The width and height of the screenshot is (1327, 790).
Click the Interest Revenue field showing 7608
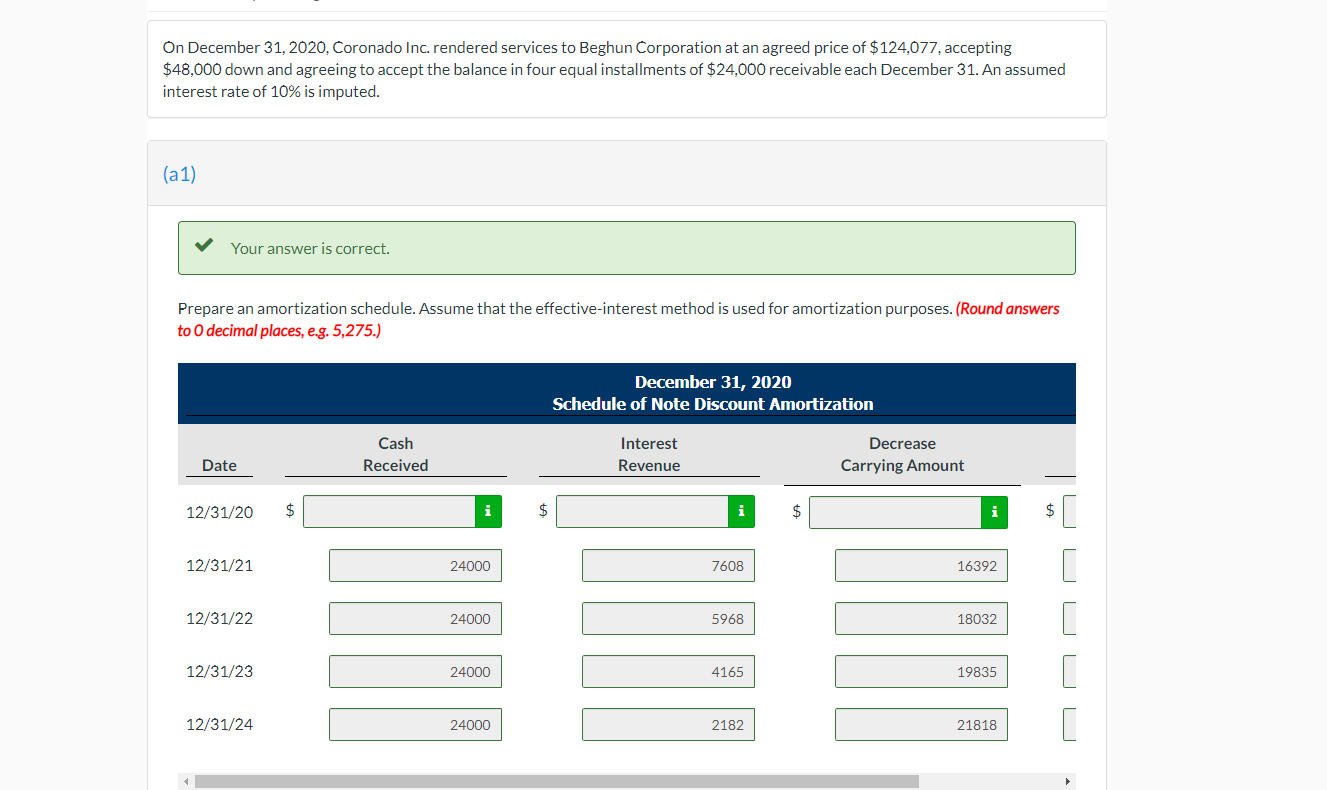coord(668,565)
